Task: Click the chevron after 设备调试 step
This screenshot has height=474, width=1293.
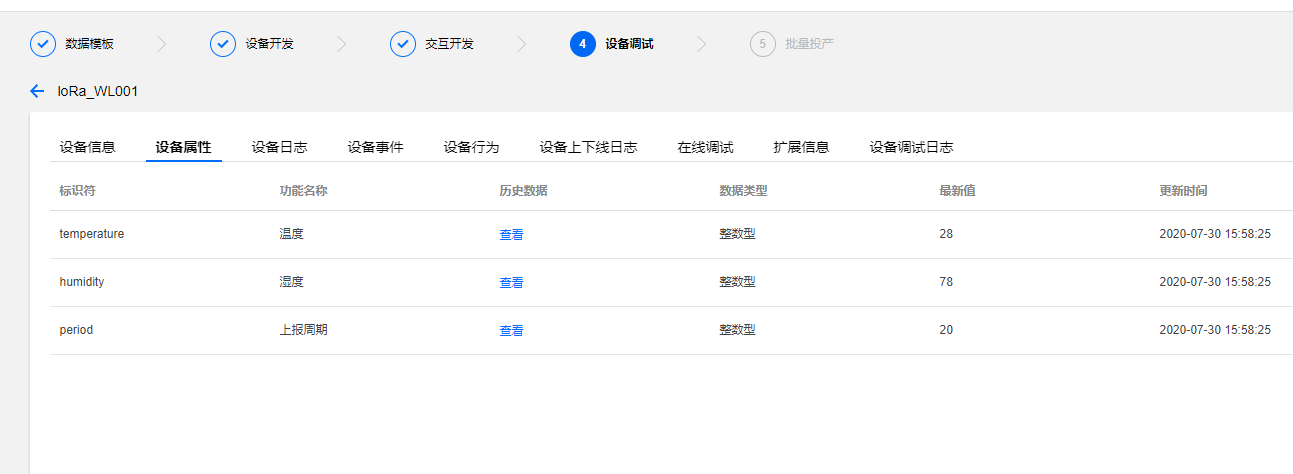Action: tap(702, 44)
